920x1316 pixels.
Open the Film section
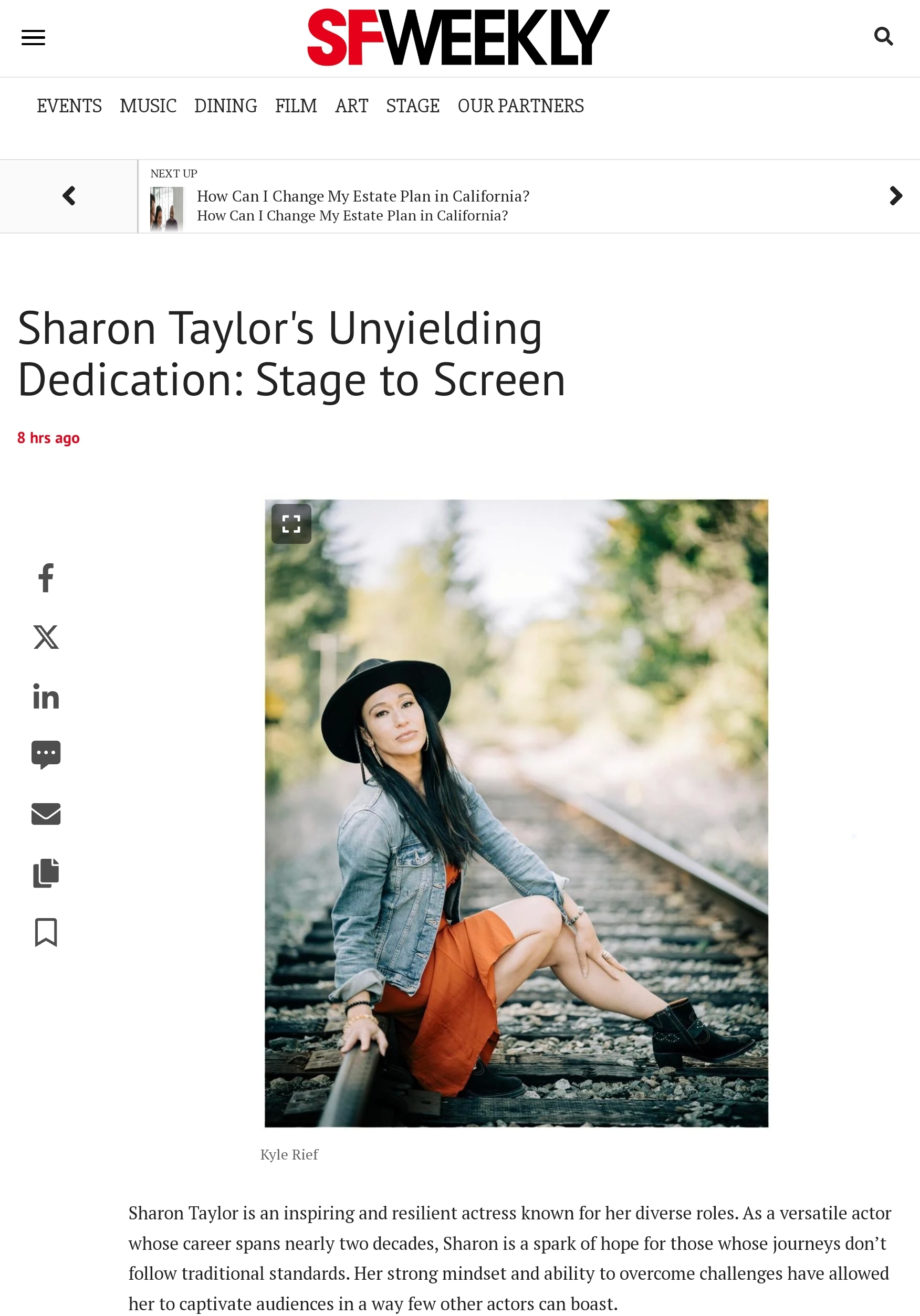pos(296,106)
